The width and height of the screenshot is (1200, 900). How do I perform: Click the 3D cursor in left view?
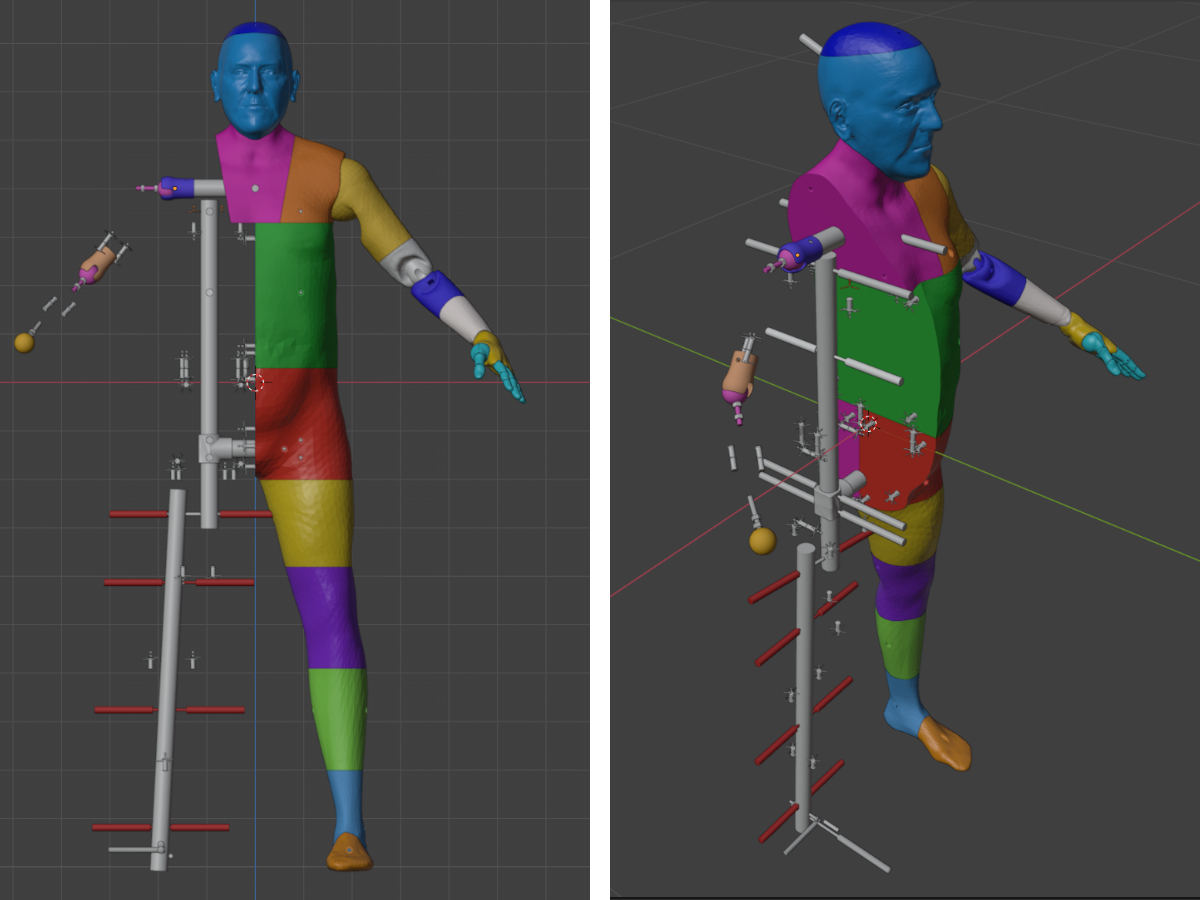[254, 382]
